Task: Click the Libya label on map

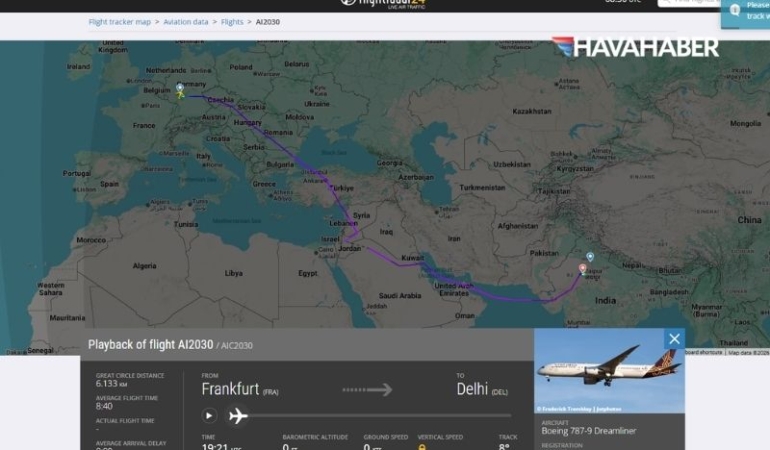Action: [234, 273]
